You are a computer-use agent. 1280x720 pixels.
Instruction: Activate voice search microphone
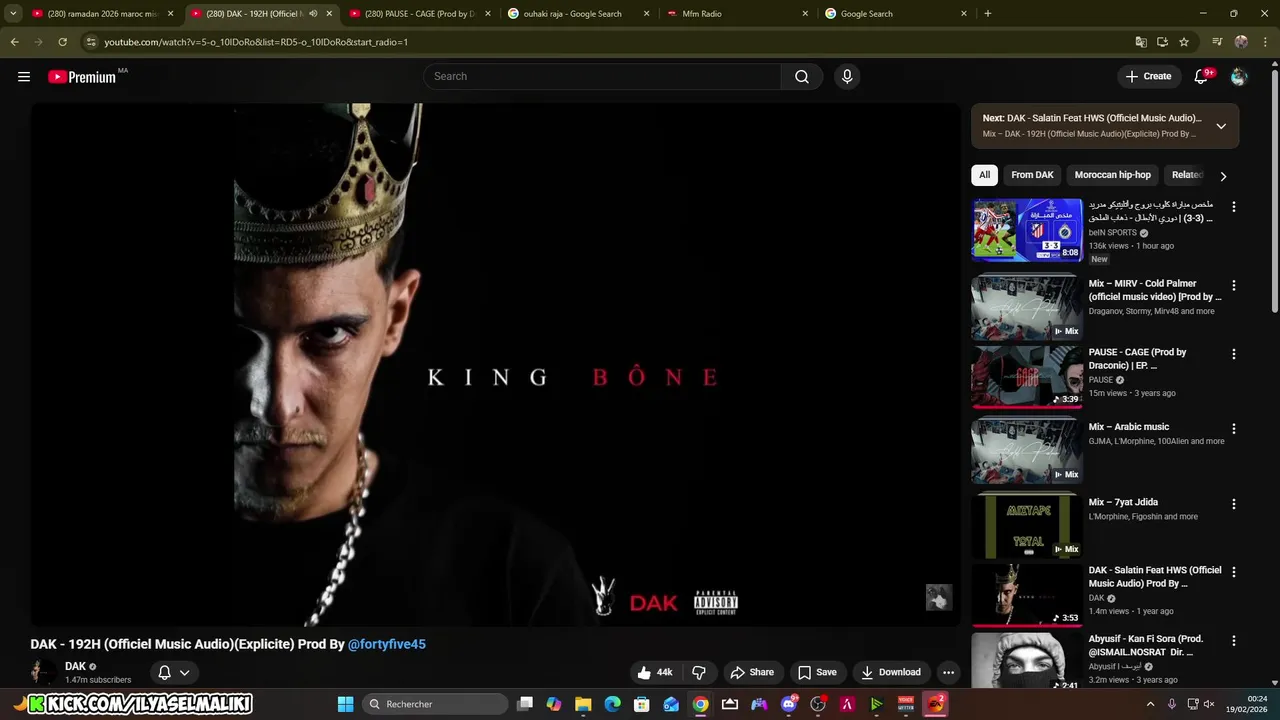[847, 76]
